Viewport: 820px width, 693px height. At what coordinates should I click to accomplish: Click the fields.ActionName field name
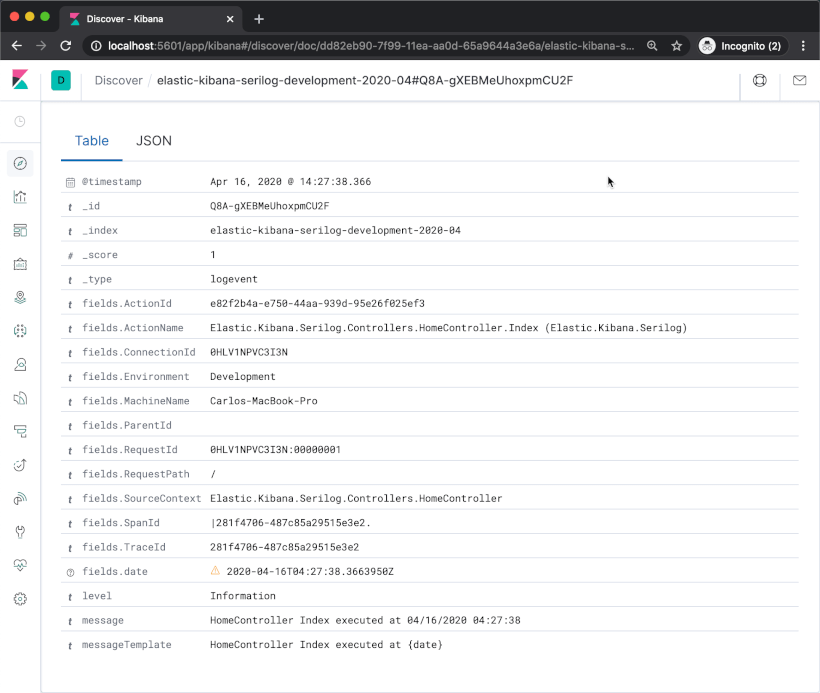point(133,327)
